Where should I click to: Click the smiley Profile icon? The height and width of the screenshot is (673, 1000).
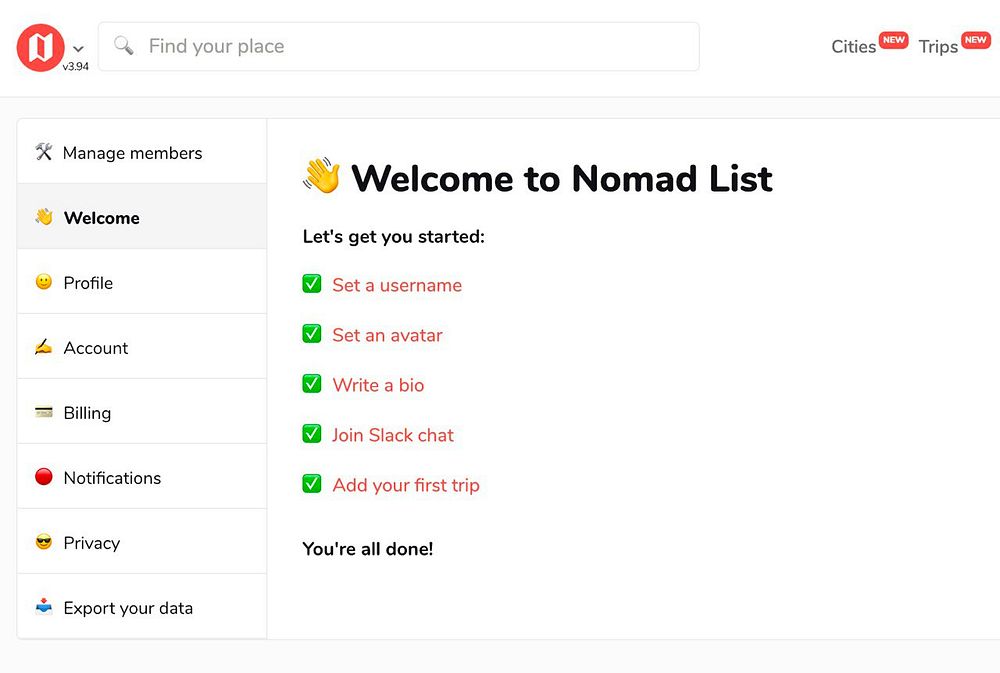pos(43,282)
